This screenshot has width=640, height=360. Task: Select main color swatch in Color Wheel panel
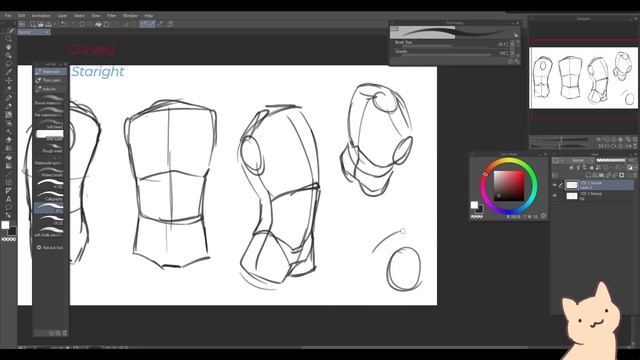(474, 205)
